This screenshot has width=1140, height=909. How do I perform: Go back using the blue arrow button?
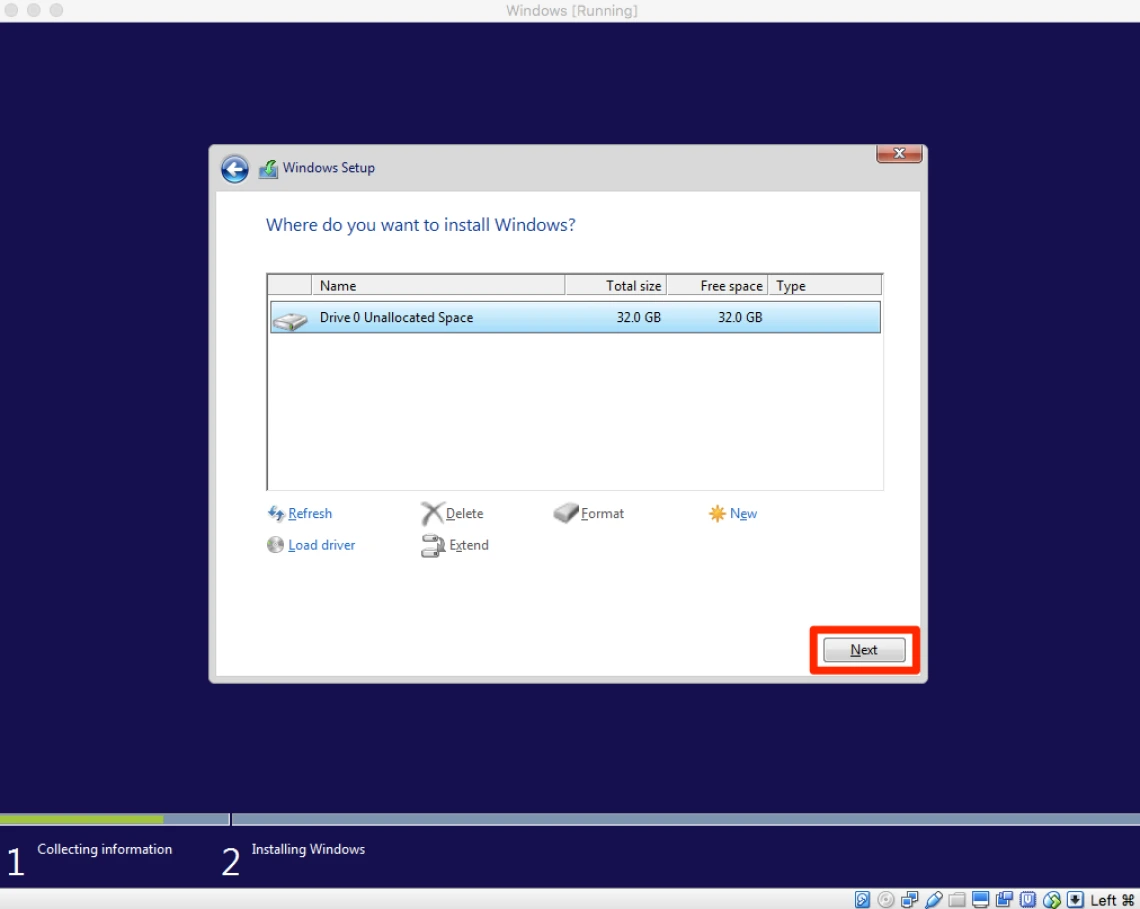(x=234, y=169)
